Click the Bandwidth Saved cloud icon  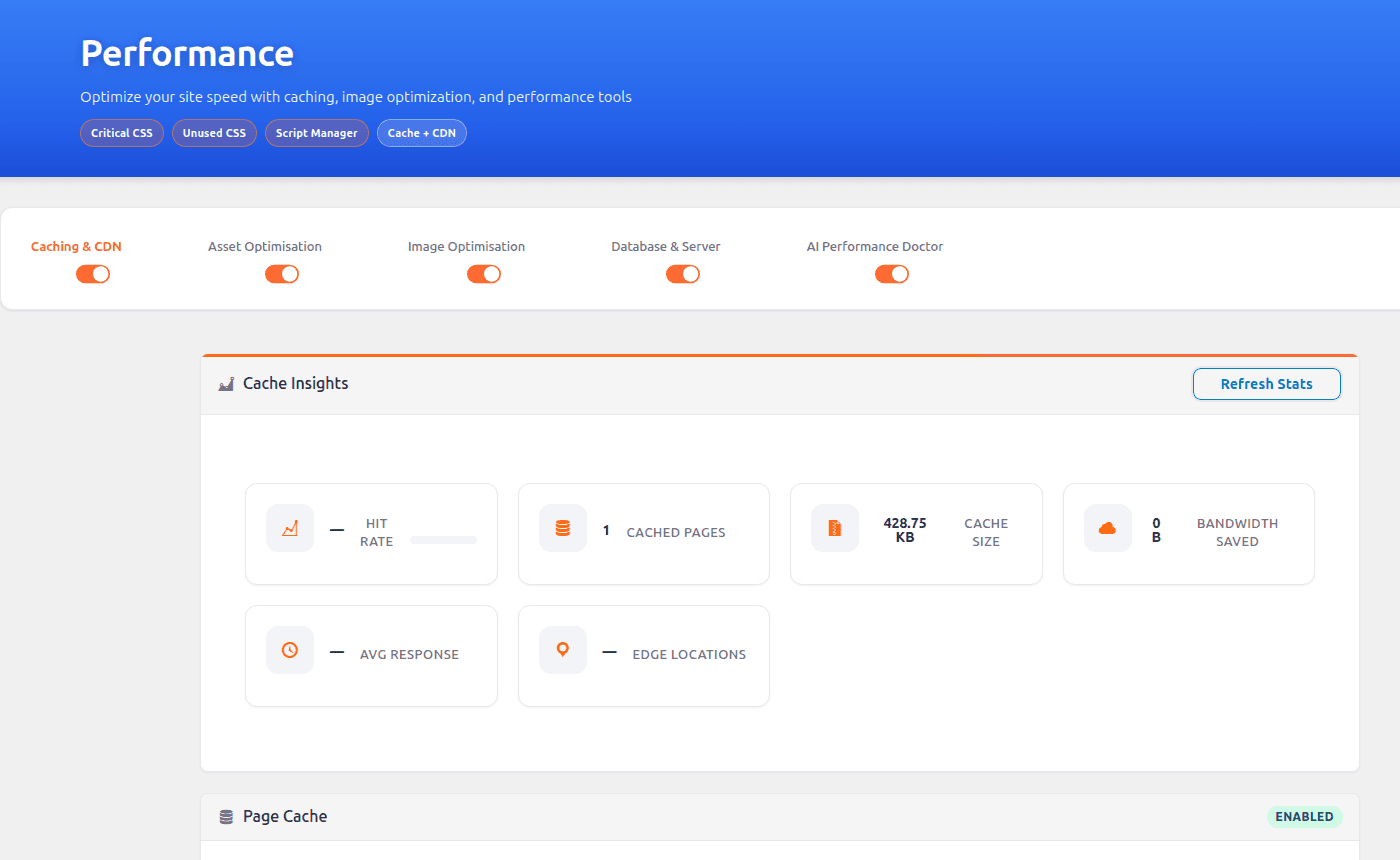[1107, 528]
